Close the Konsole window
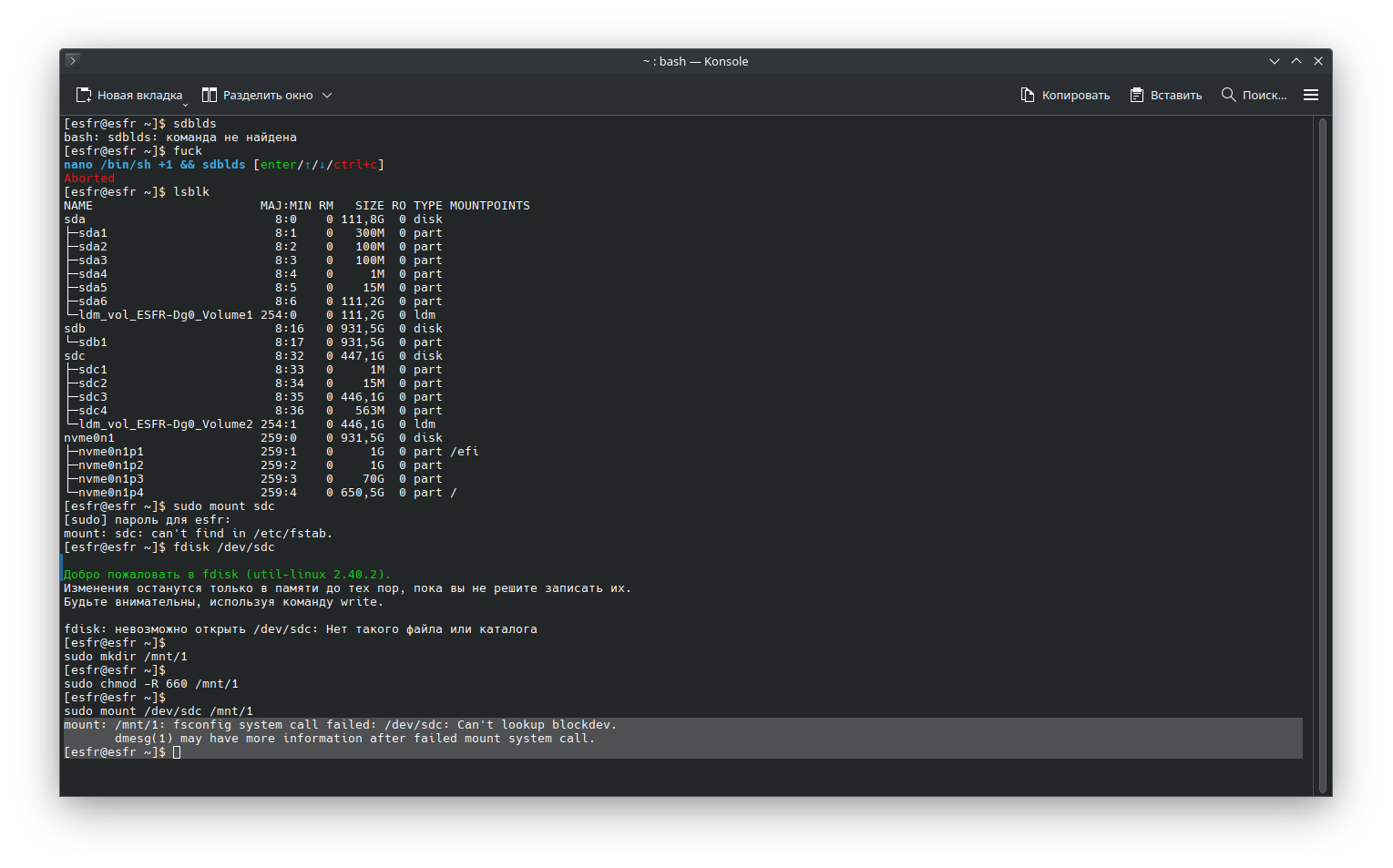Screen dimensions: 1393x868 [1318, 61]
